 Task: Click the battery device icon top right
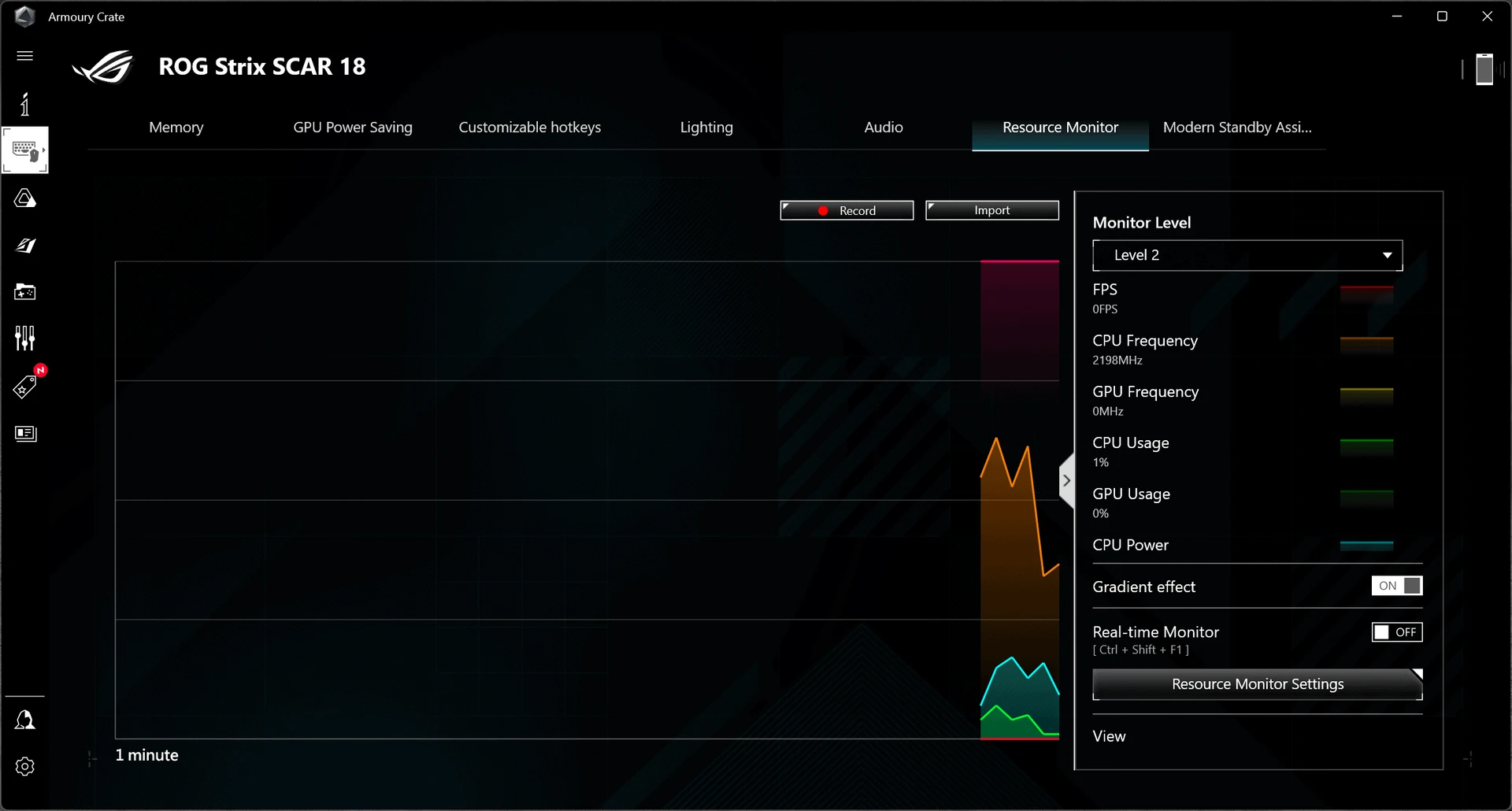(1484, 69)
